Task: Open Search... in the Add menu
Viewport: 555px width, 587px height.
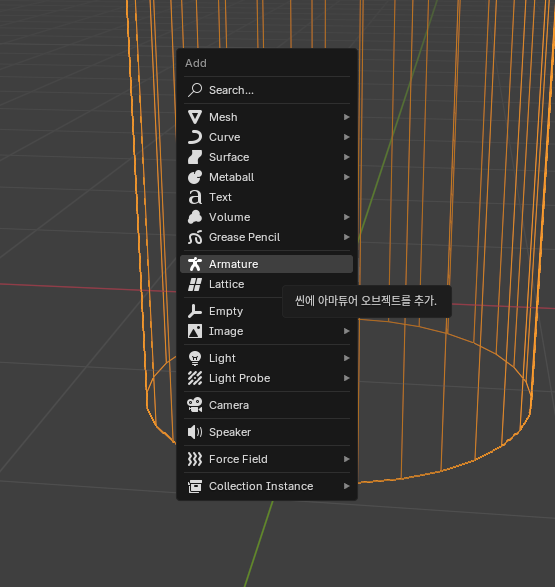Action: [x=266, y=90]
